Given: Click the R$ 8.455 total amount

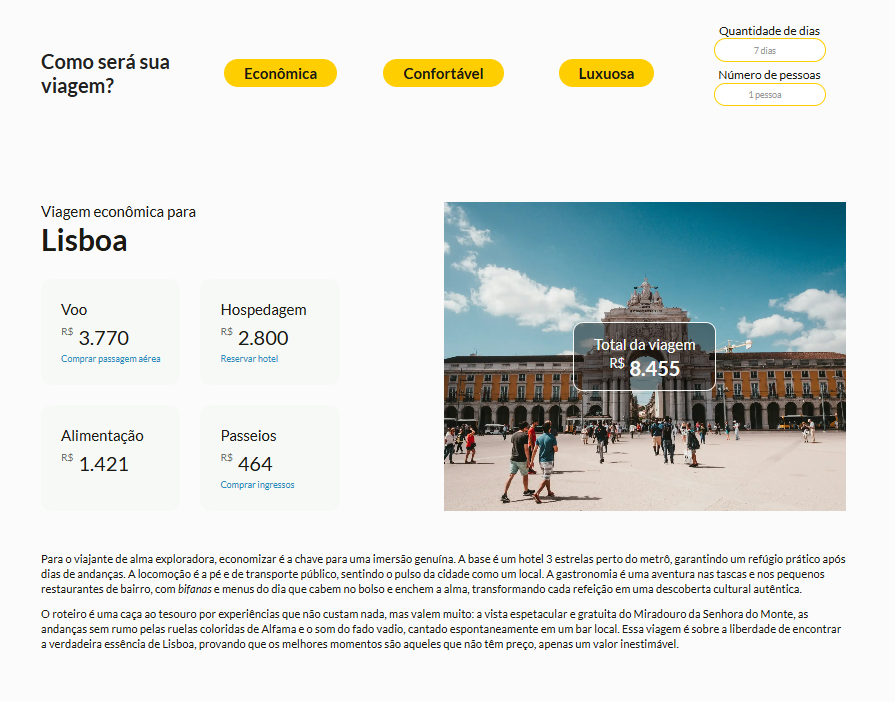Looking at the screenshot, I should (656, 369).
